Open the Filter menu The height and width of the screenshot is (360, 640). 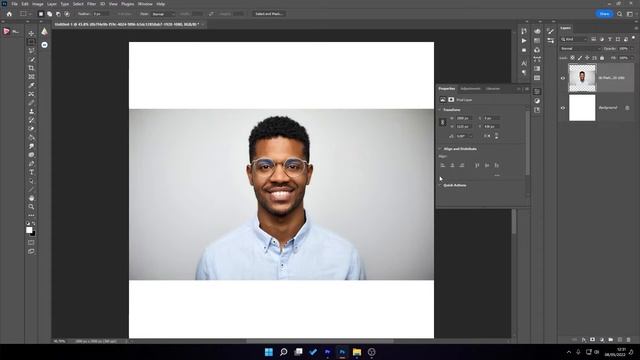(91, 4)
